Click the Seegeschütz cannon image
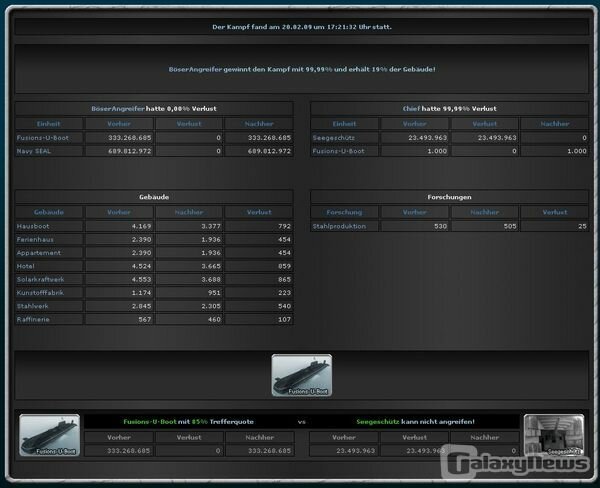The width and height of the screenshot is (600, 488). click(554, 435)
